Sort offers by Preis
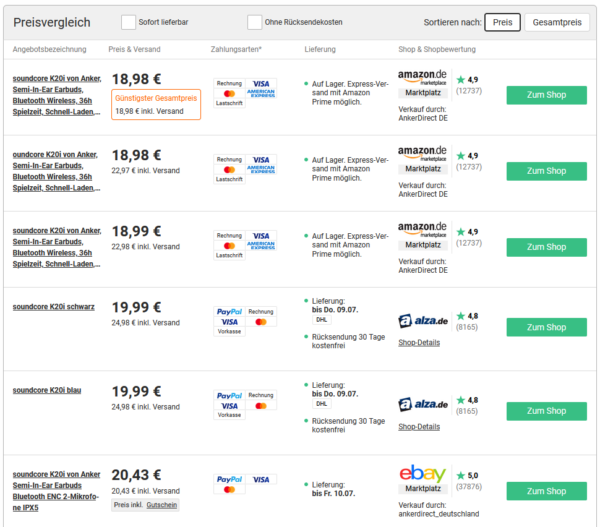Image resolution: width=600 pixels, height=527 pixels. pos(502,22)
